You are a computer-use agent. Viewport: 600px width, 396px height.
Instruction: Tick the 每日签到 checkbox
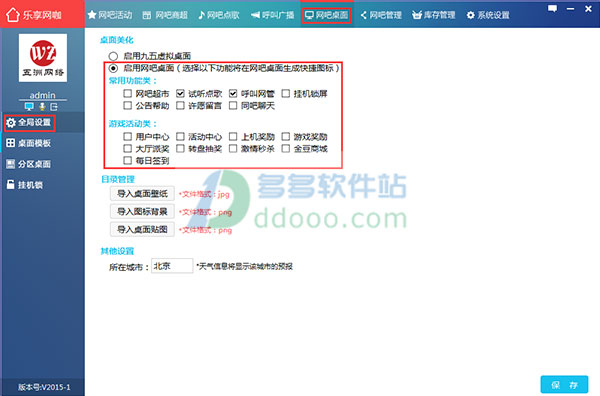tap(127, 160)
